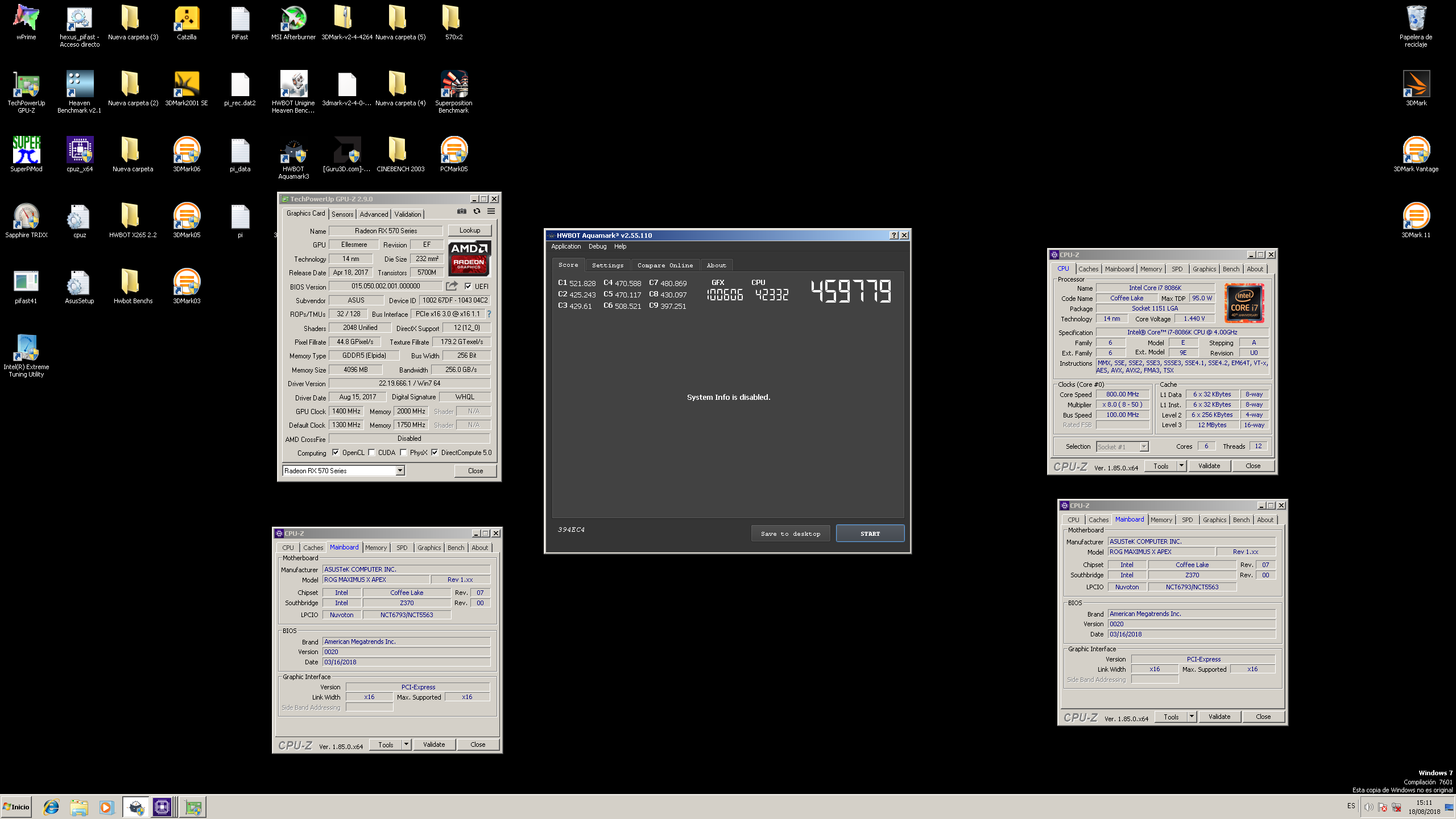This screenshot has height=819, width=1456.
Task: Click the BIOS share/export icon in GPU-Z
Action: pos(452,286)
